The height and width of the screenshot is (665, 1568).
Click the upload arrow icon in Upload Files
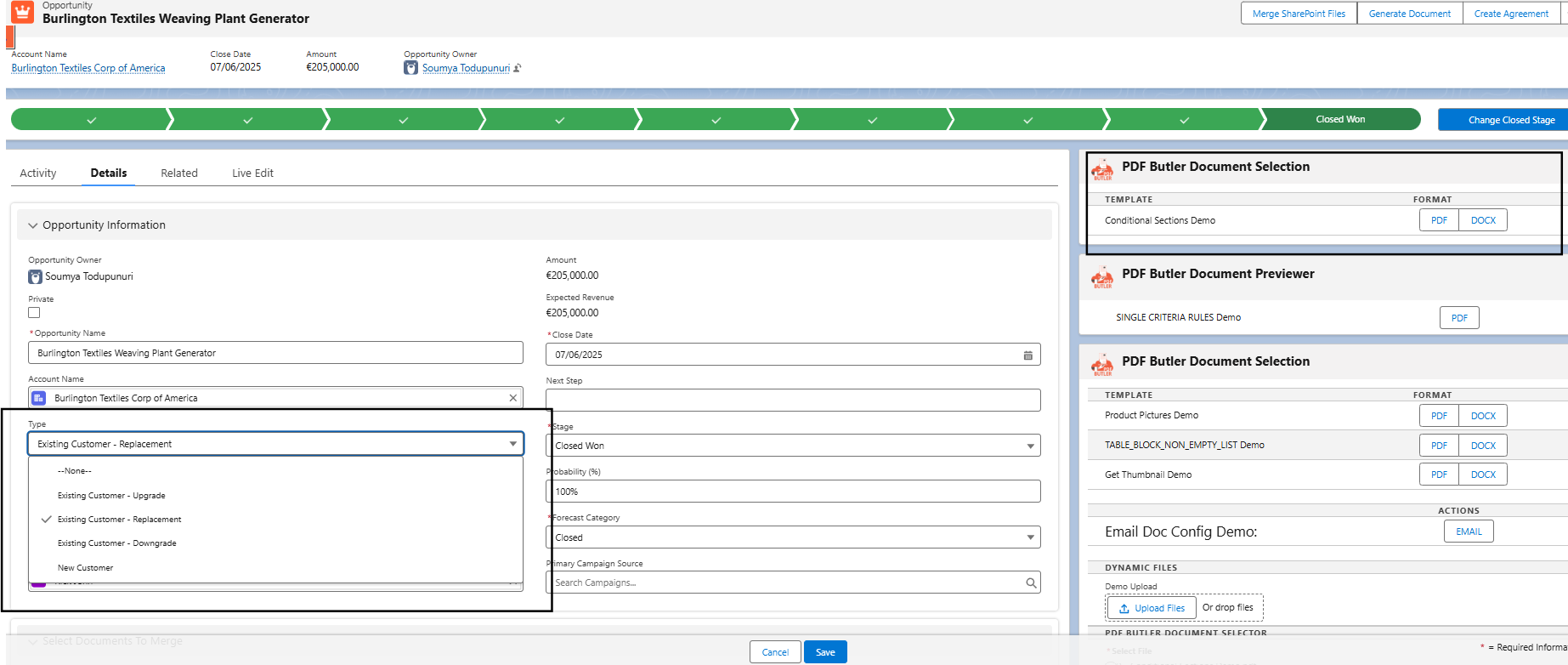coord(1124,608)
